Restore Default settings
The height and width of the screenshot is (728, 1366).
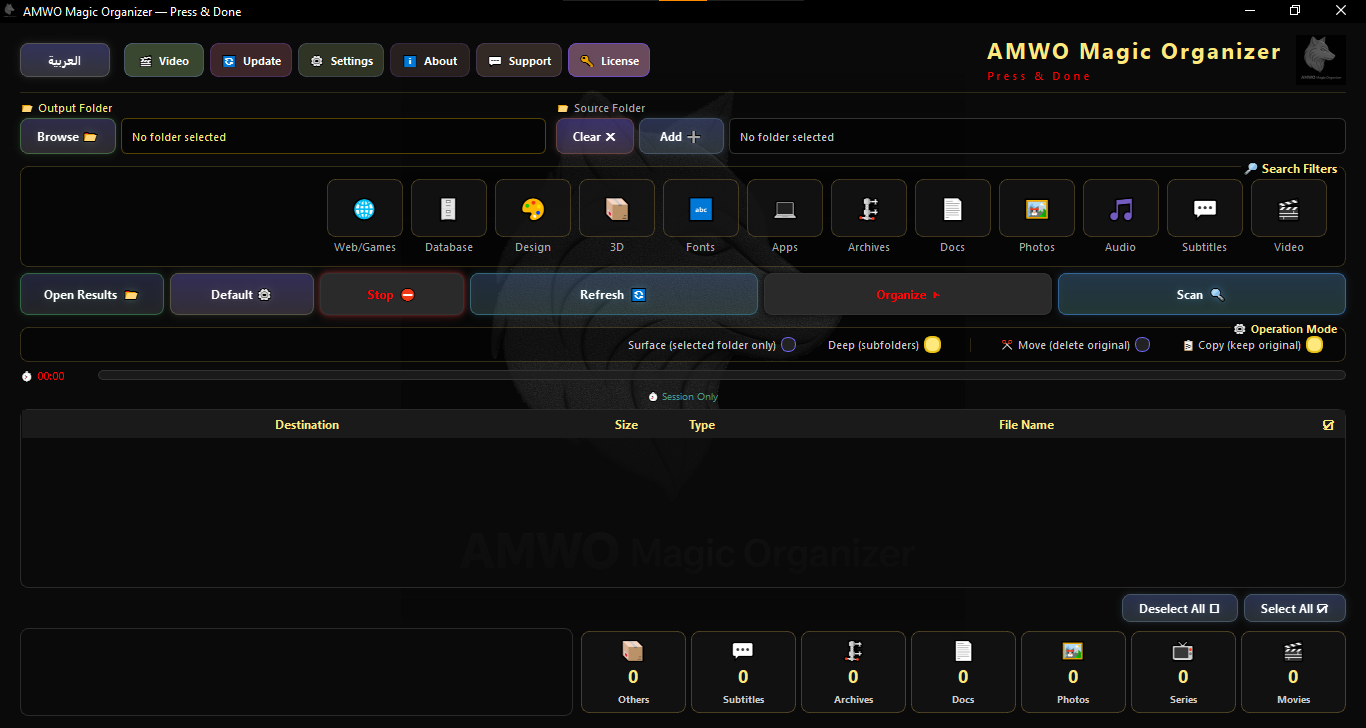click(x=242, y=295)
